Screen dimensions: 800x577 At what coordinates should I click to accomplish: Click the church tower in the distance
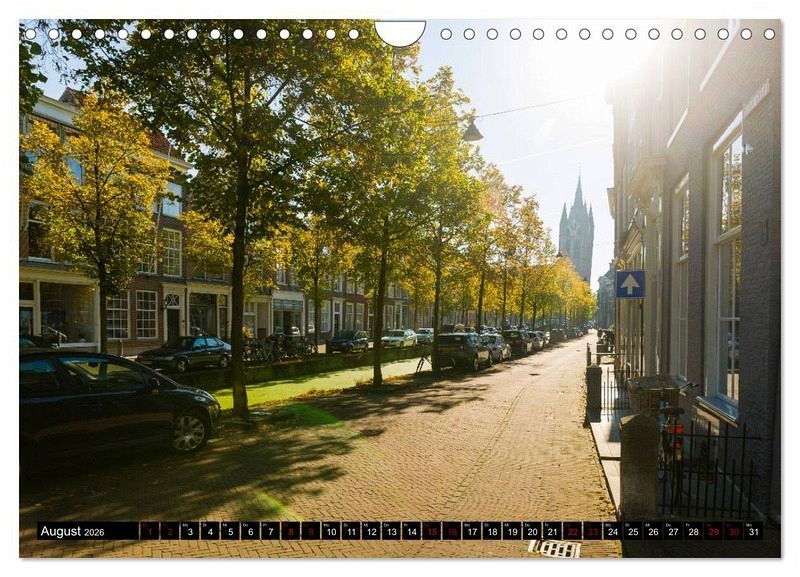[x=576, y=232]
